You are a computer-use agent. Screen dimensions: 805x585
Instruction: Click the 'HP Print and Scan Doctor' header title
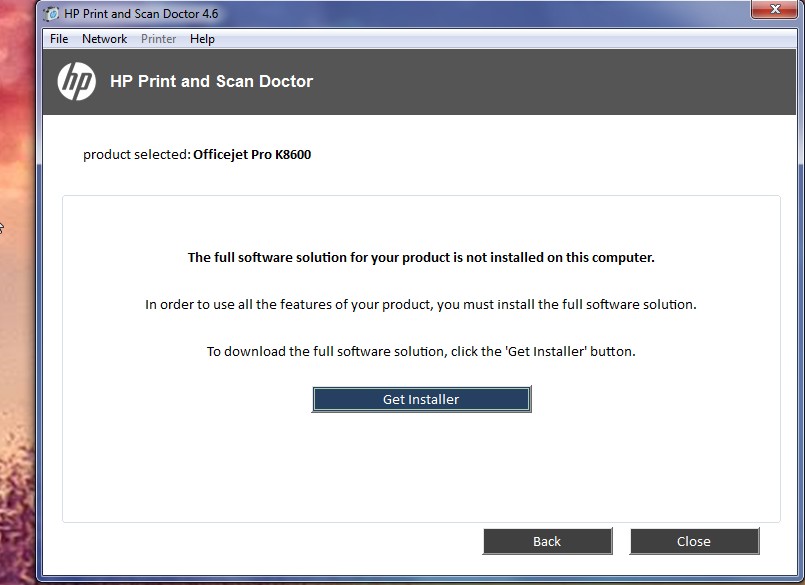click(x=212, y=81)
